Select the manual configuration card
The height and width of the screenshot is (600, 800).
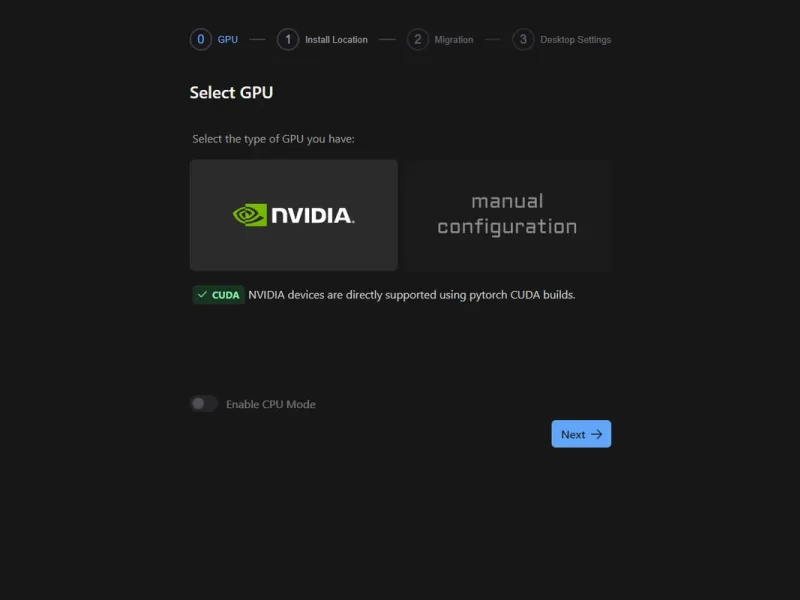point(507,215)
